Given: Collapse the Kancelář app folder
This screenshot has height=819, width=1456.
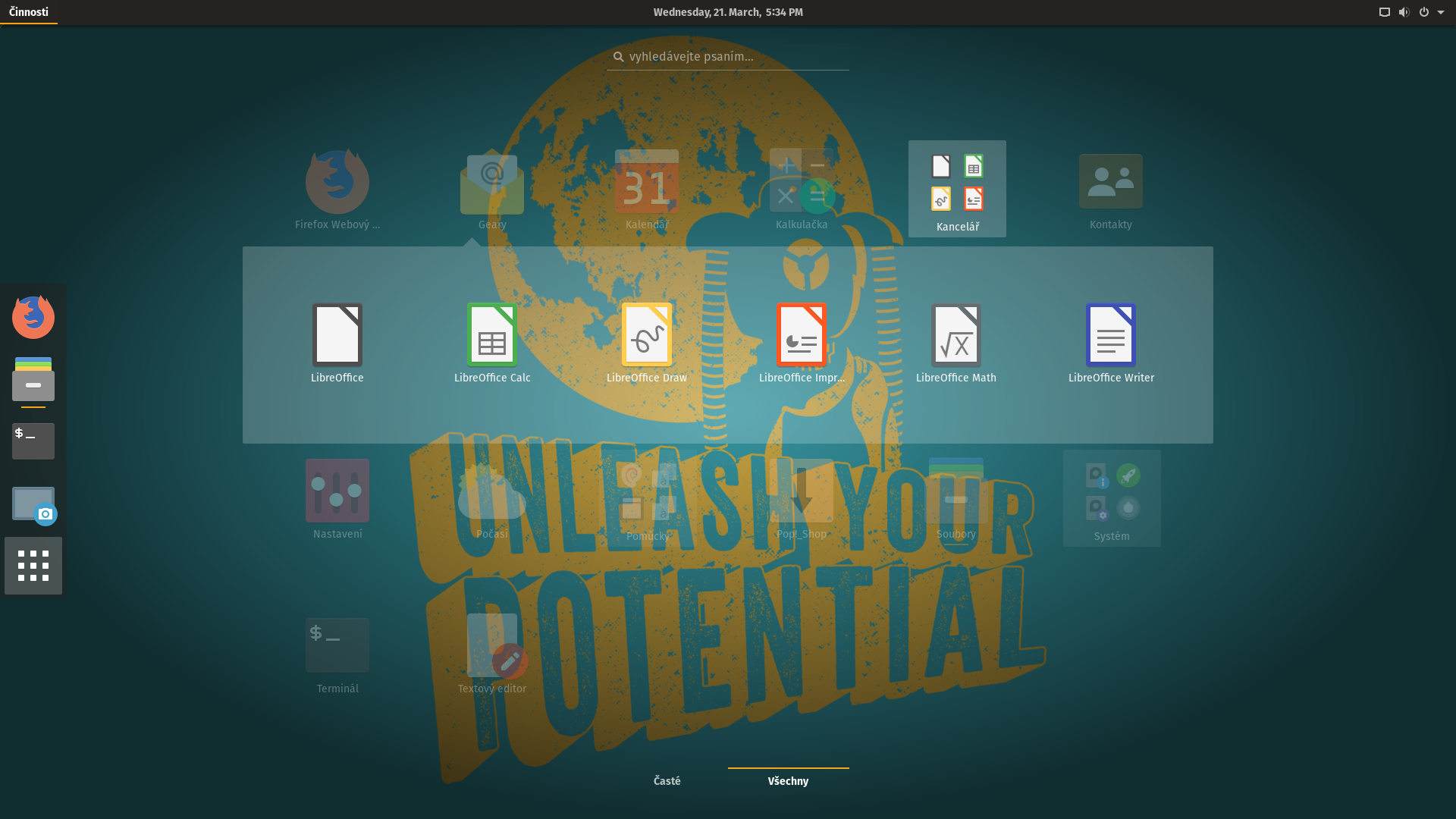Looking at the screenshot, I should (957, 189).
